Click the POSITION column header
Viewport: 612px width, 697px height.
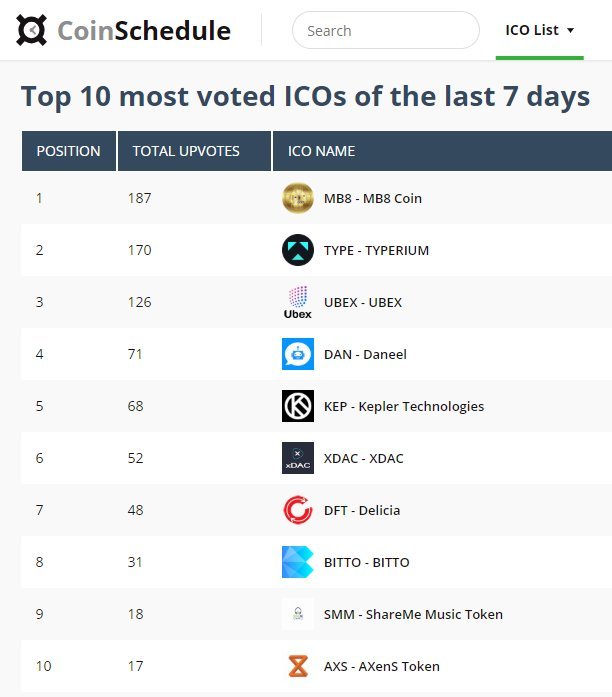(69, 151)
